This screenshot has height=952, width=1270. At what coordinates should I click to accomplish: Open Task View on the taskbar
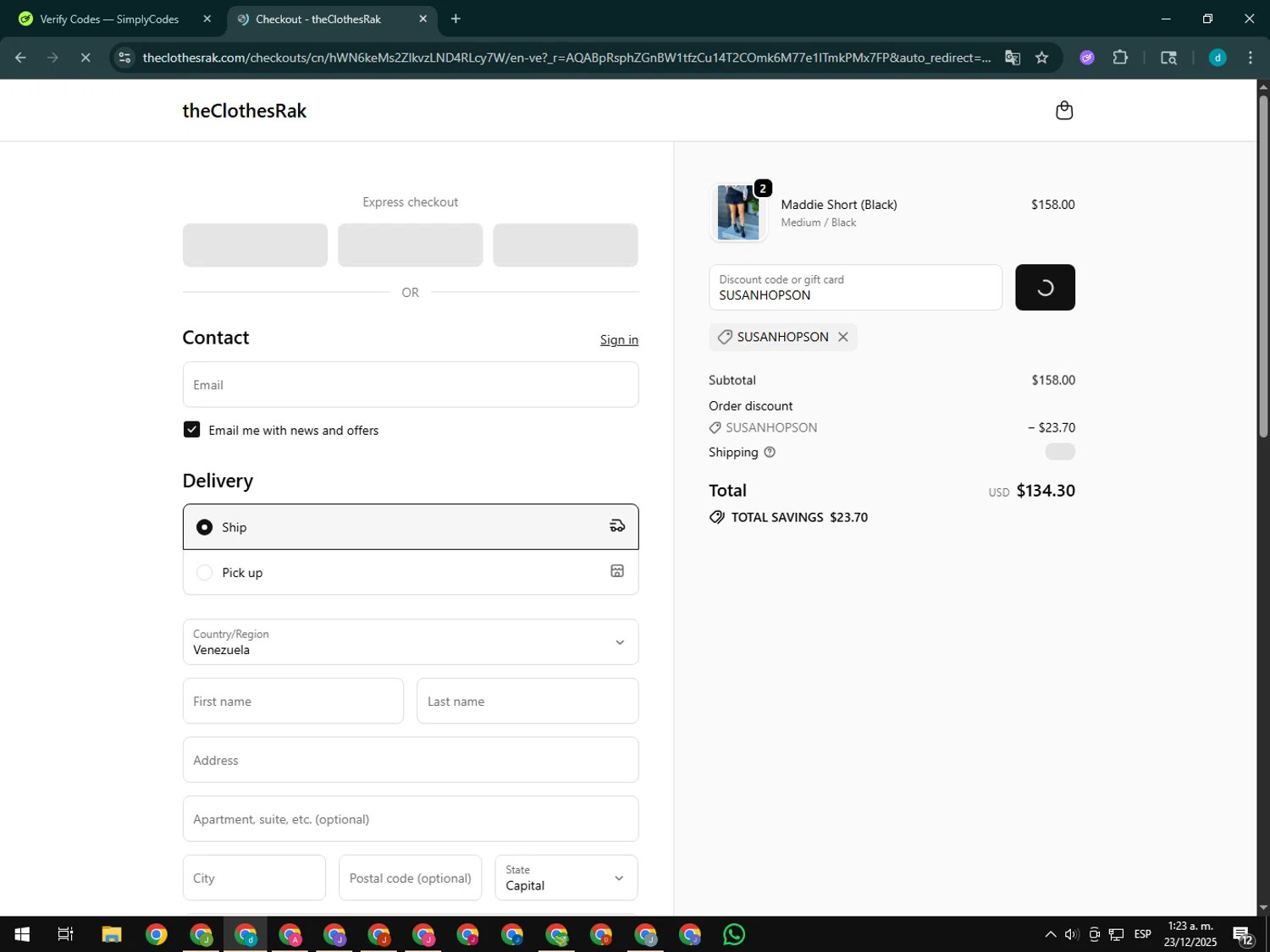click(65, 934)
